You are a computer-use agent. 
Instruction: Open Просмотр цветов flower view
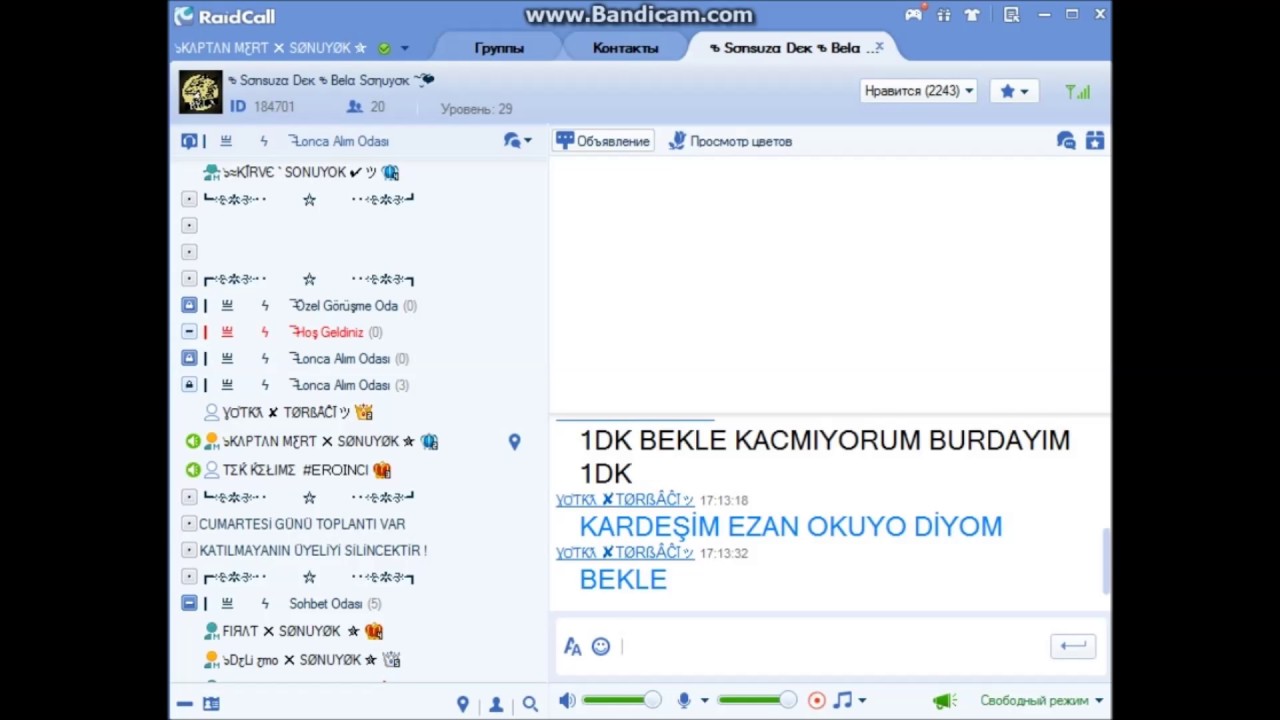click(x=731, y=141)
